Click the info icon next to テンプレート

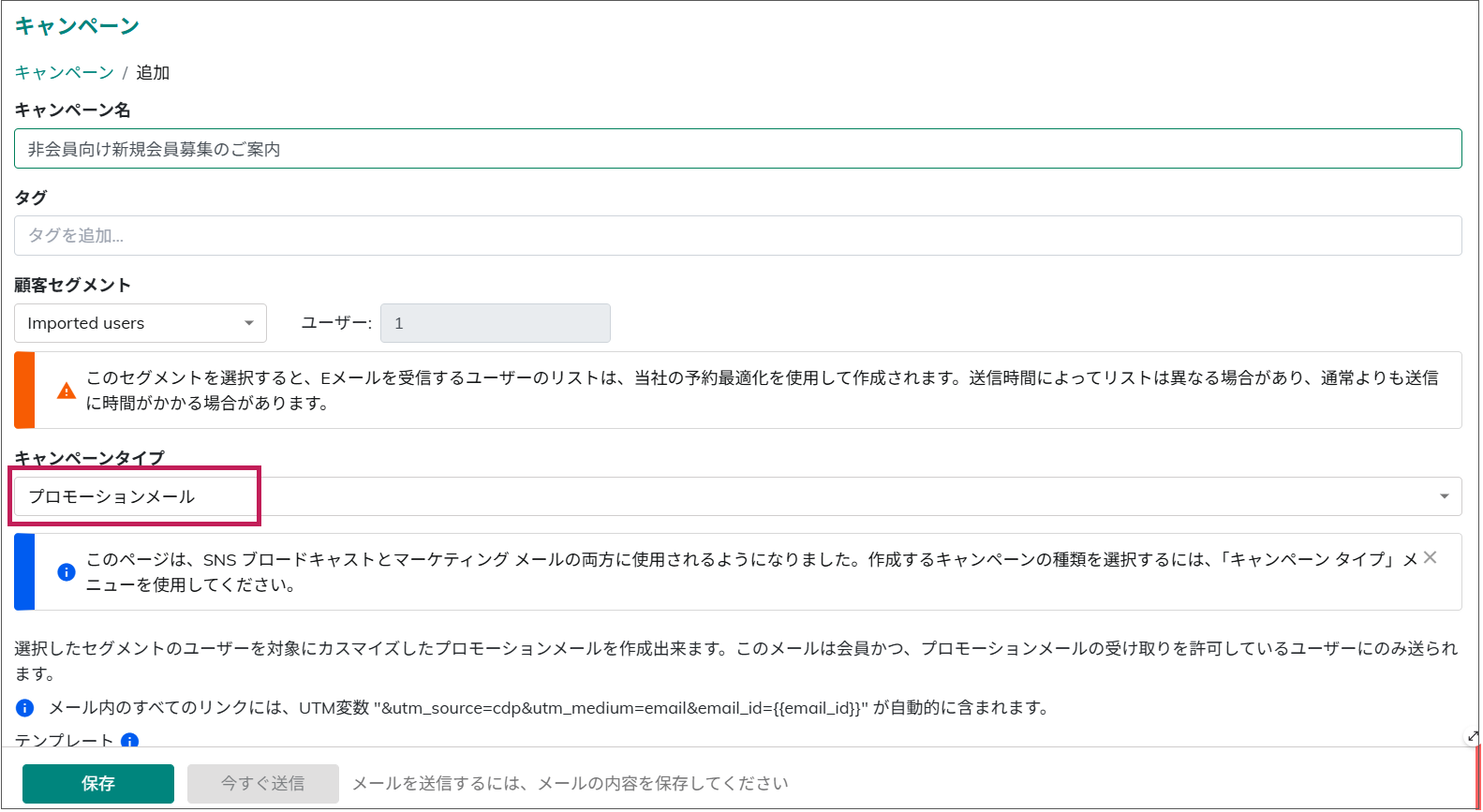[130, 740]
